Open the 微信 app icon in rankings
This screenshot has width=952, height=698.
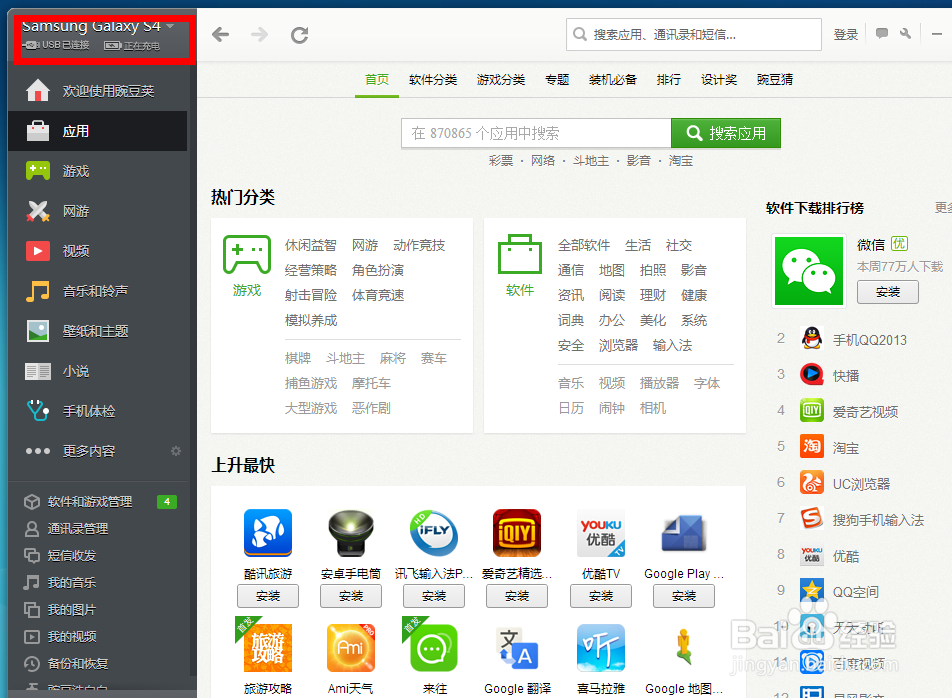pyautogui.click(x=809, y=271)
